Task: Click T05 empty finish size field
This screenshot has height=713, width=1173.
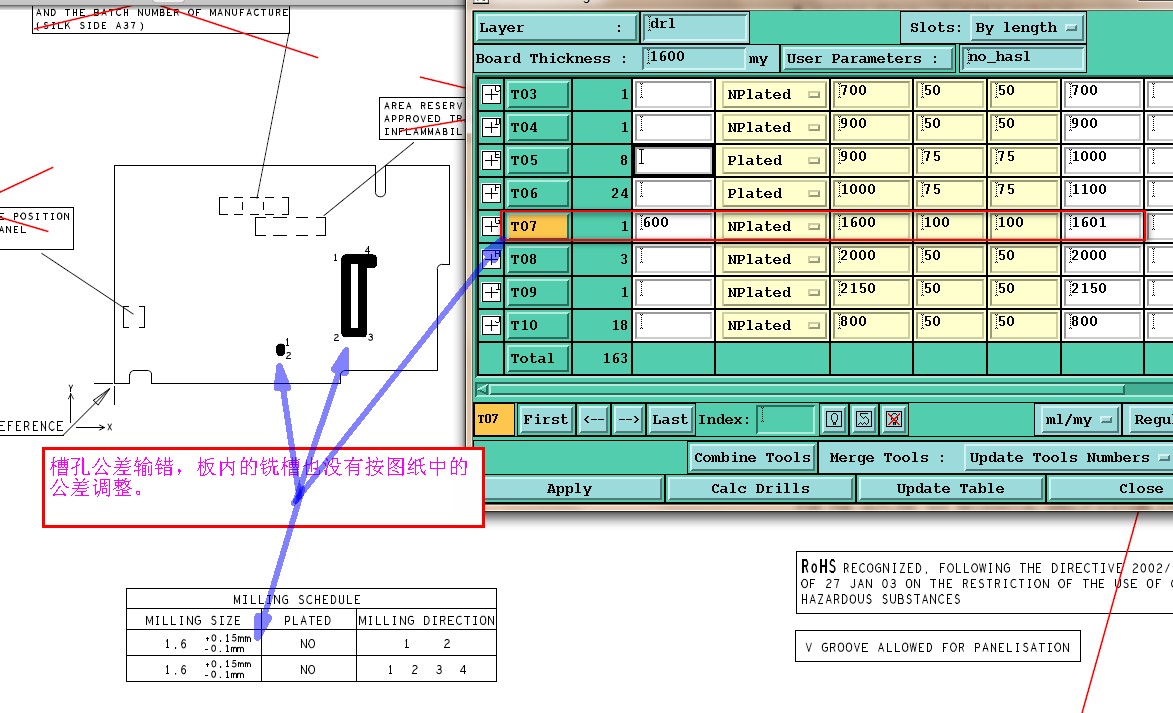Action: [673, 160]
